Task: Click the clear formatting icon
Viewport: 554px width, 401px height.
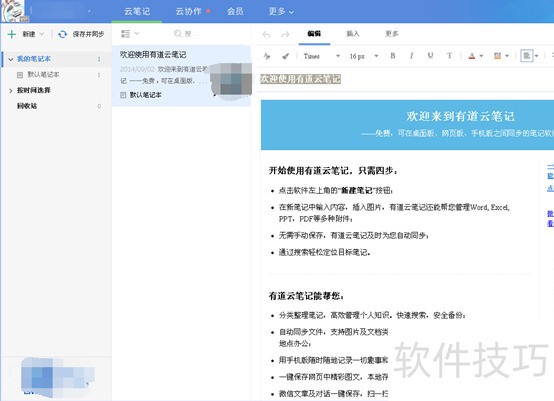Action: pos(267,56)
